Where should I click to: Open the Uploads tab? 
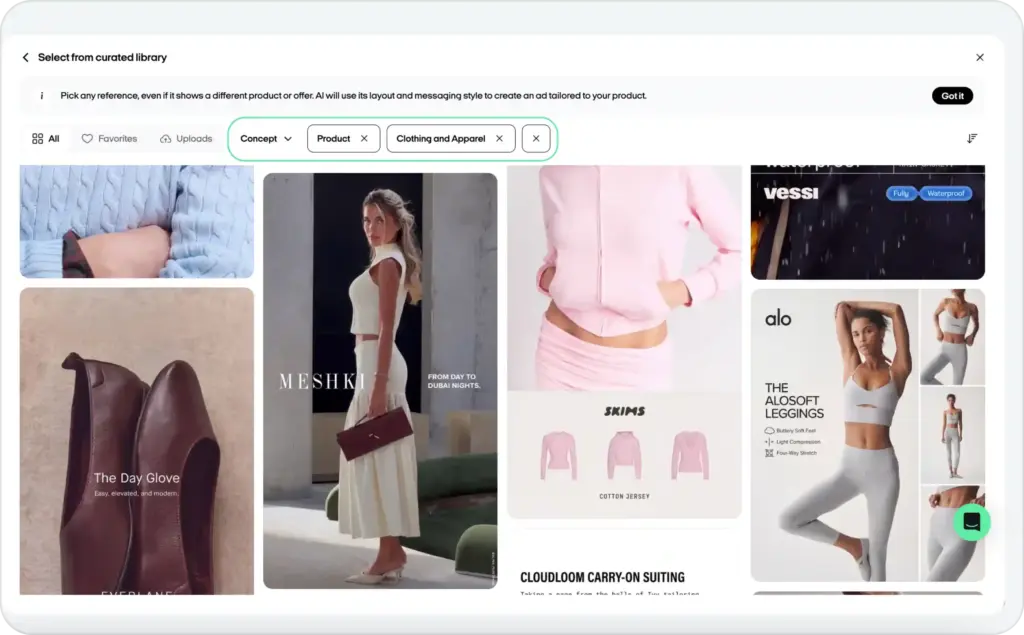[x=186, y=138]
